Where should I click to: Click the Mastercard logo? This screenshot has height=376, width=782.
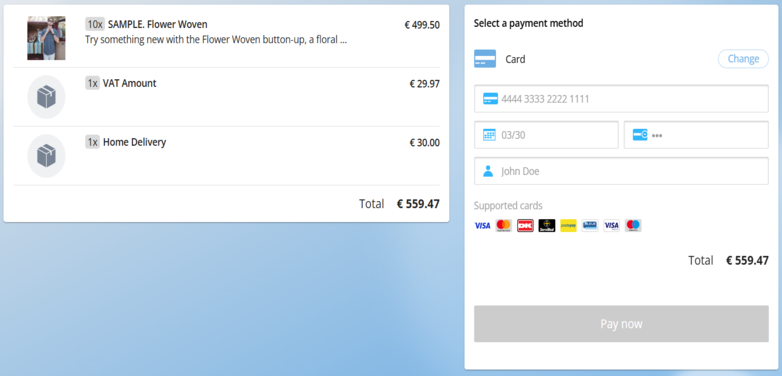(504, 226)
